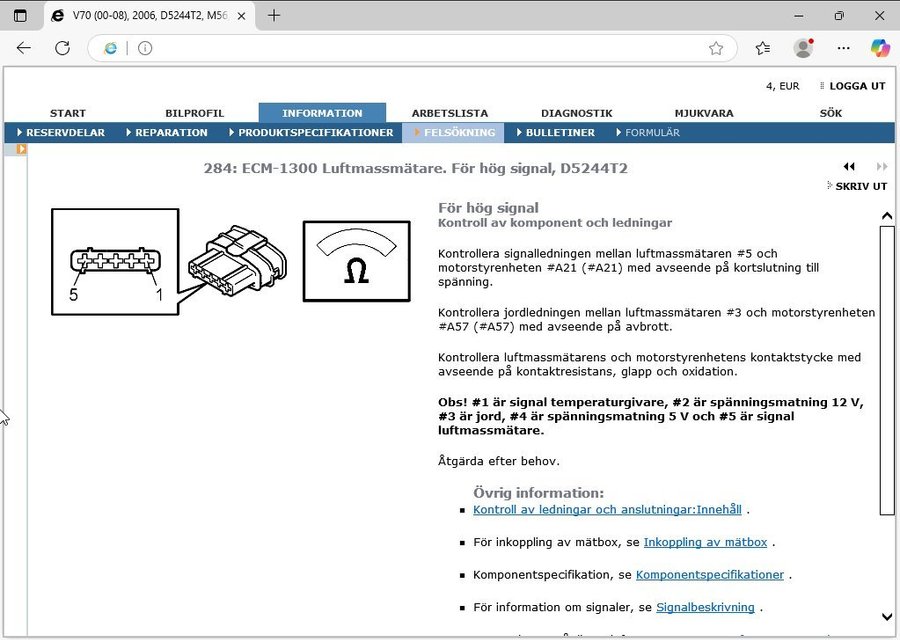Open the ARBETSLISTA tab
This screenshot has height=640, width=900.
[450, 113]
